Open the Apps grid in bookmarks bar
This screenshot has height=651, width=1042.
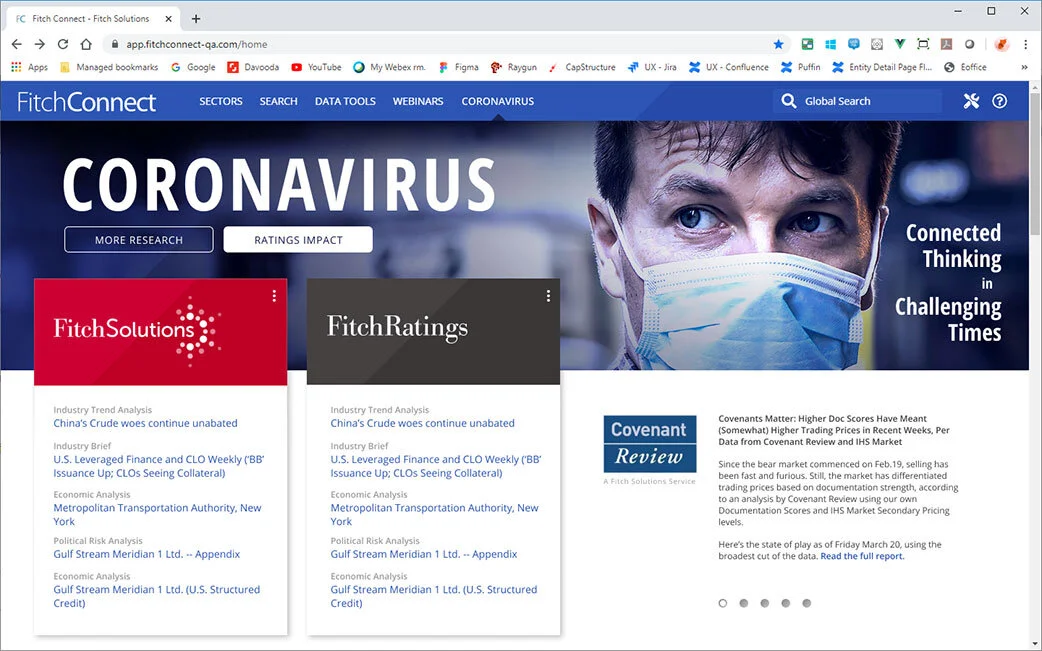click(x=29, y=67)
